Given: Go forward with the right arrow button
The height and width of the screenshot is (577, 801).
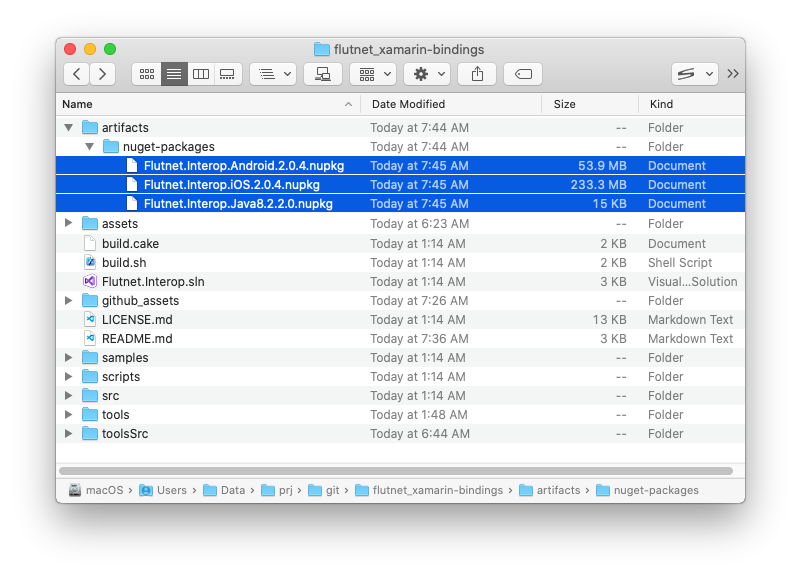Looking at the screenshot, I should point(102,74).
